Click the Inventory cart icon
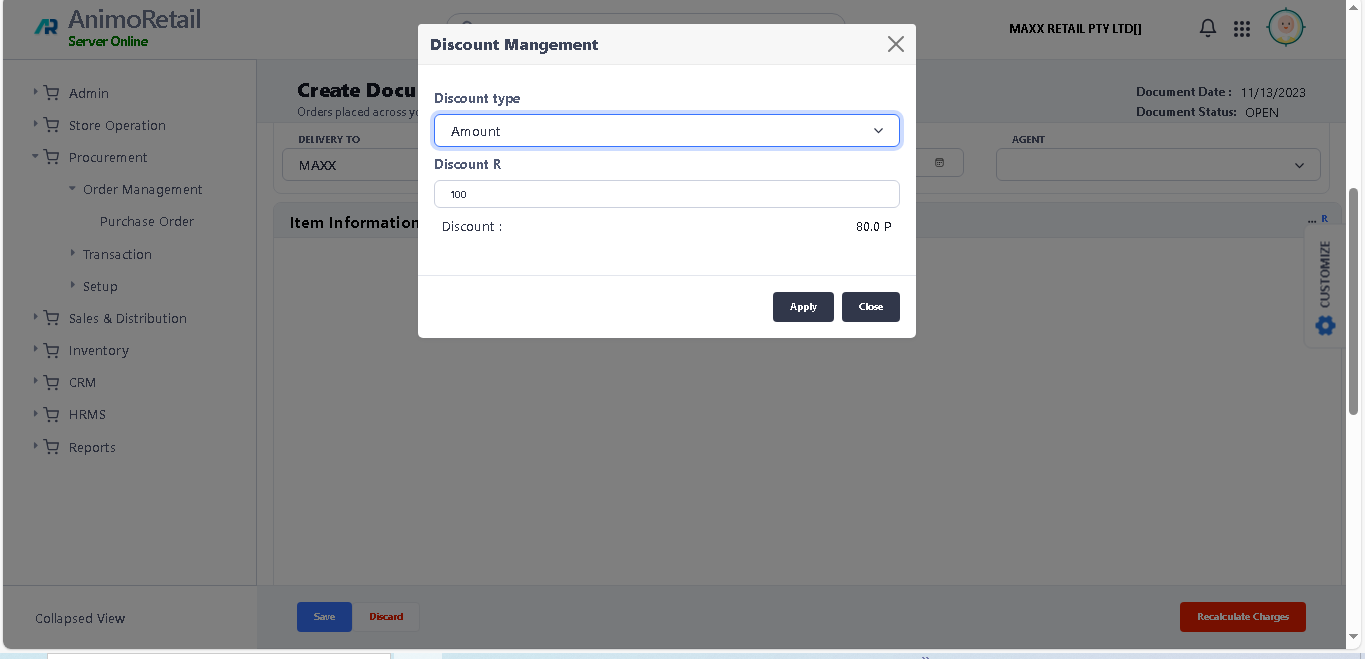This screenshot has height=659, width=1365. pos(52,349)
